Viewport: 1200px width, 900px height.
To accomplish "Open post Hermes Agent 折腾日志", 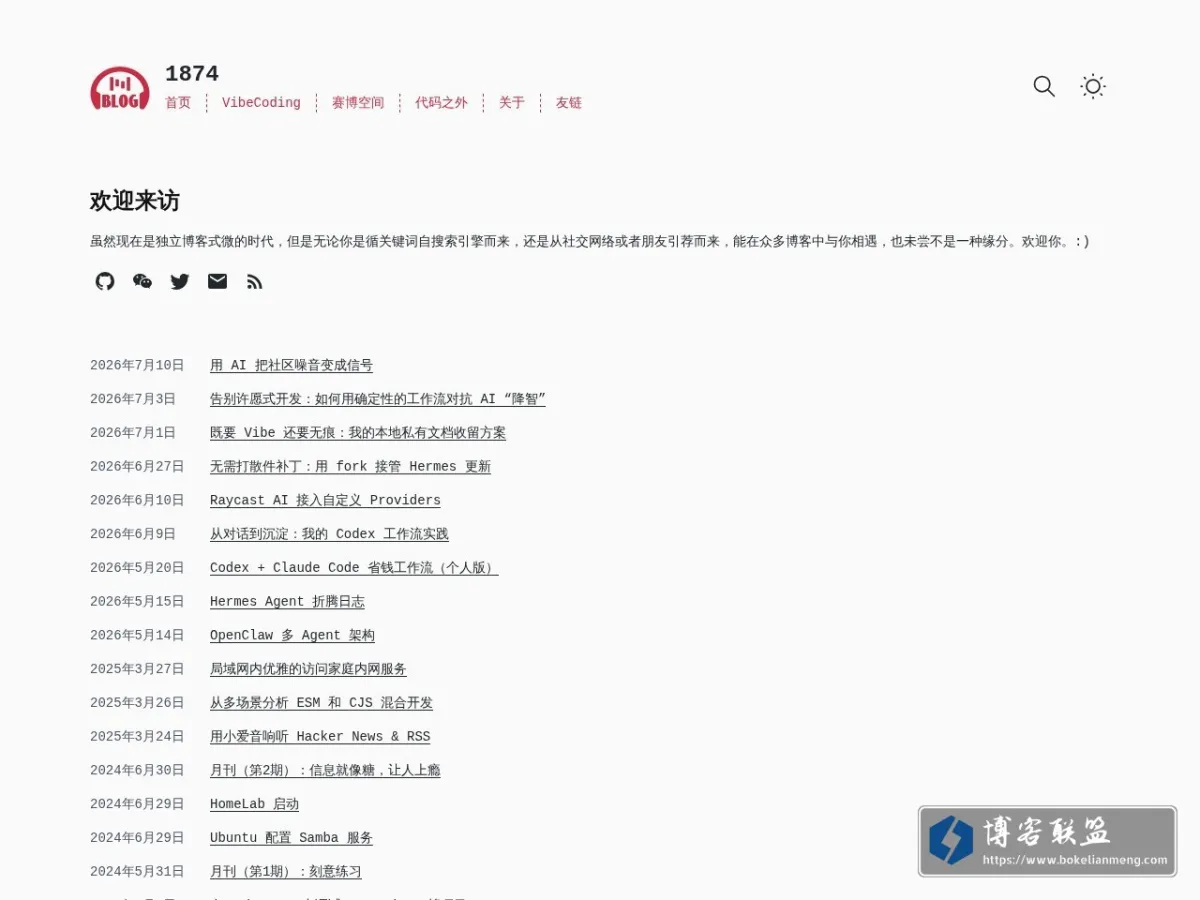I will point(287,601).
